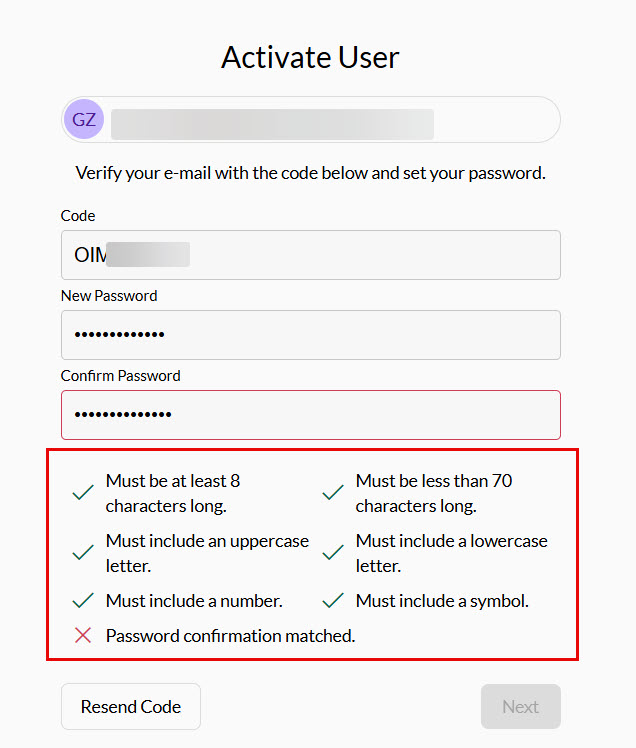Click the Next button
Image resolution: width=636 pixels, height=748 pixels.
[520, 707]
